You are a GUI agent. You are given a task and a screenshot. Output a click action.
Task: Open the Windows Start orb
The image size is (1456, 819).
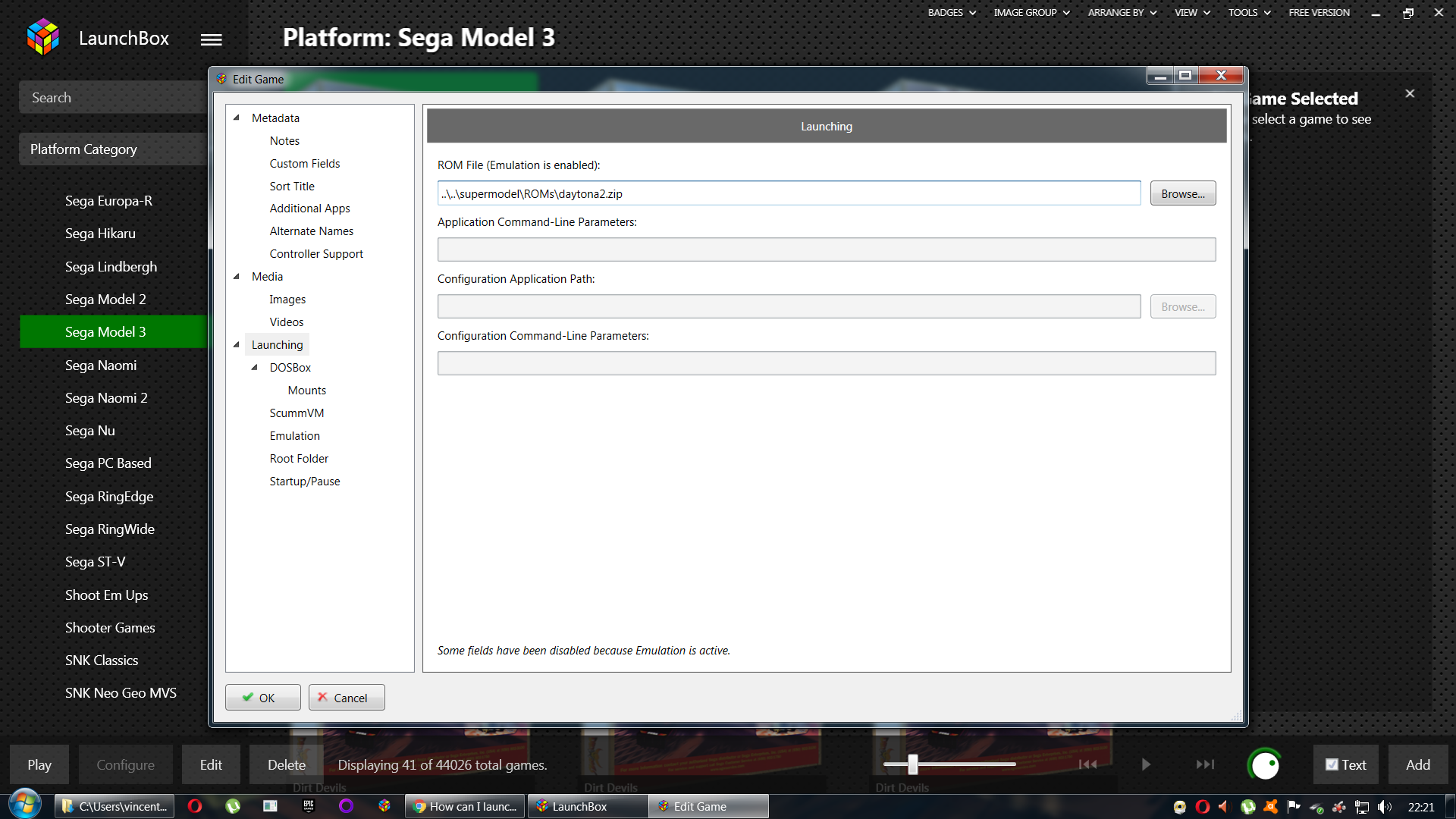click(24, 805)
